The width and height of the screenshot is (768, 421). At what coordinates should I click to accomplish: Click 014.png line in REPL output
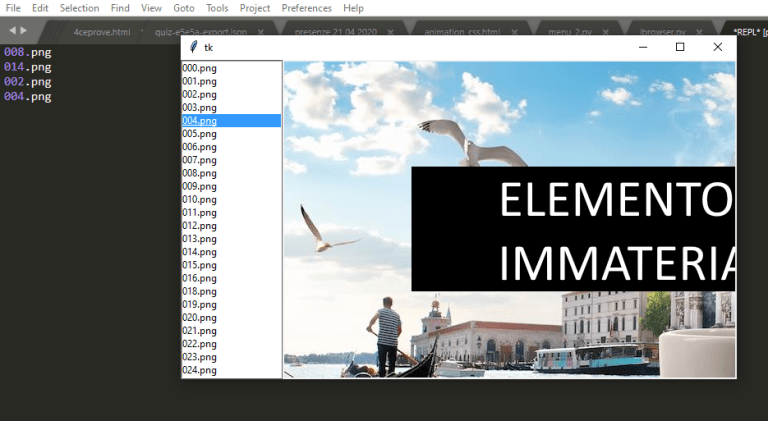27,67
